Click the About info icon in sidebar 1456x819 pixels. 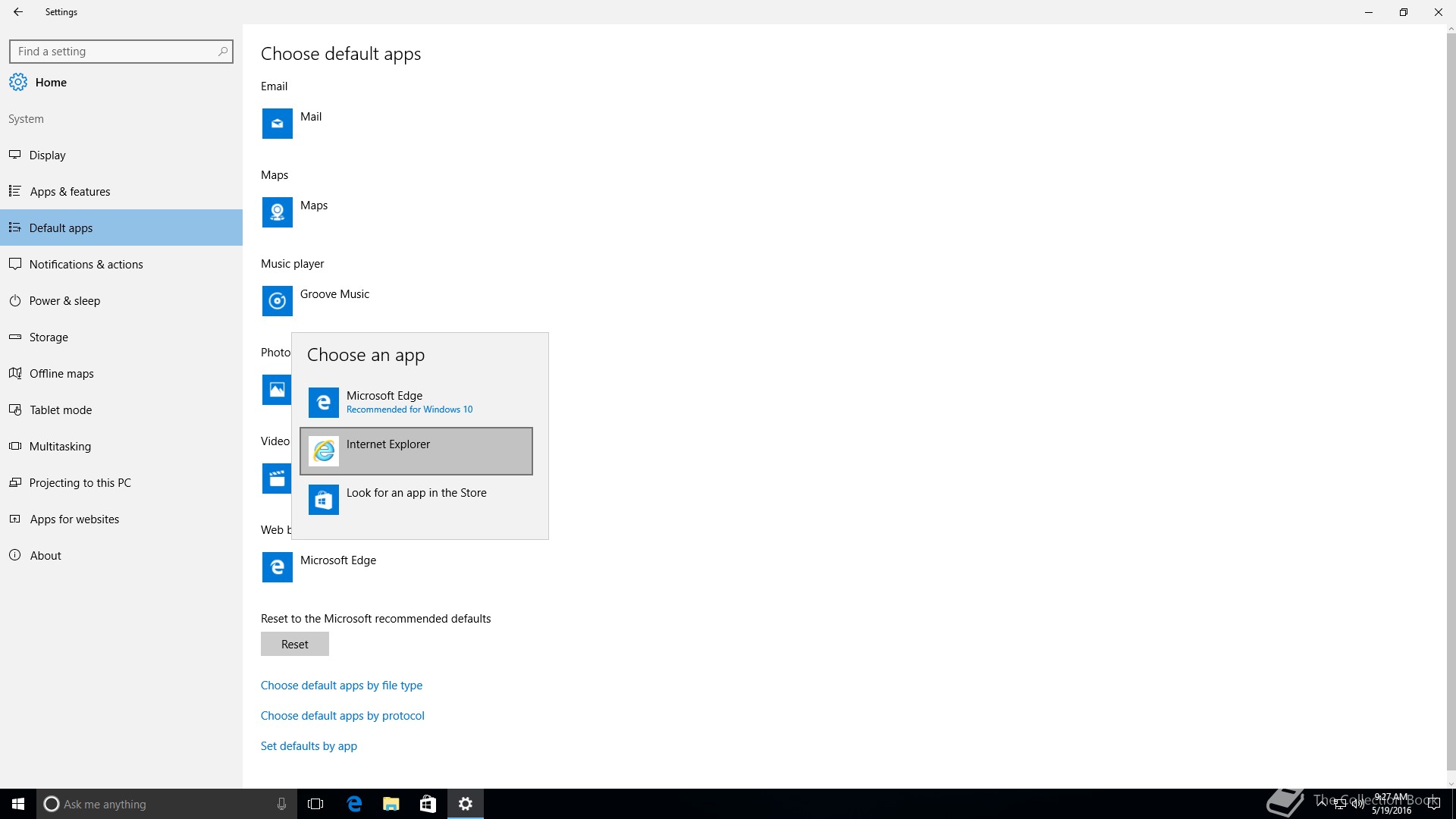pyautogui.click(x=14, y=555)
